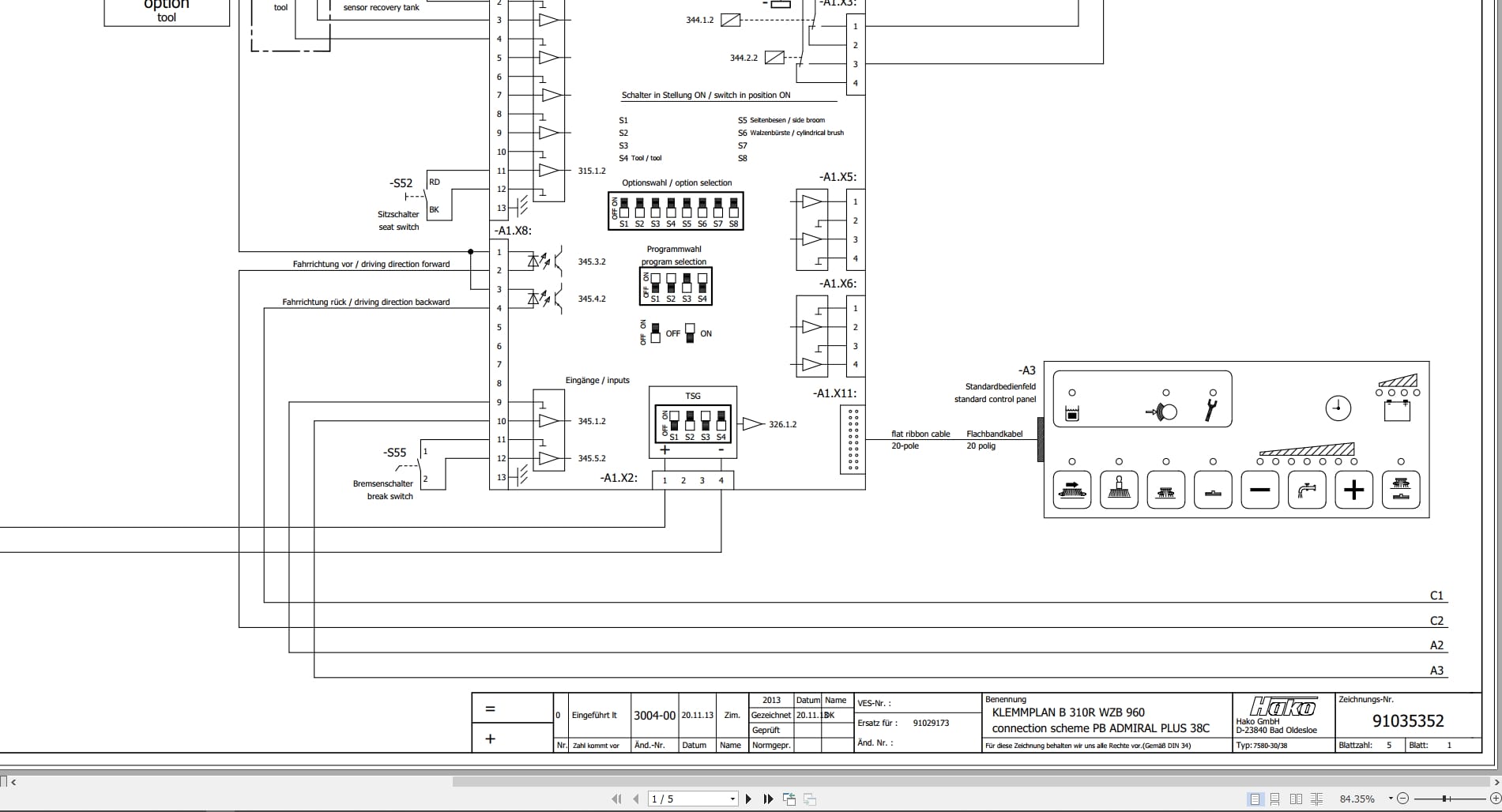Image resolution: width=1502 pixels, height=812 pixels.
Task: Adjust the zoom level slider
Action: point(1446,799)
